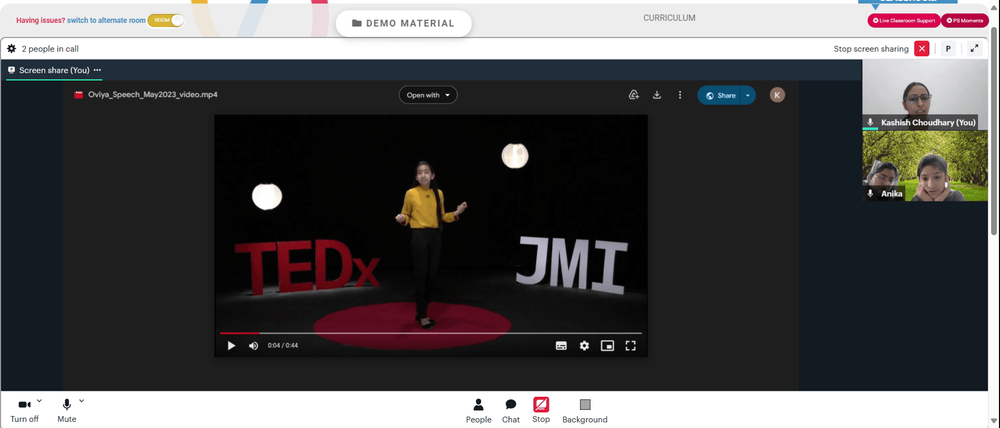Image resolution: width=1000 pixels, height=428 pixels.
Task: Click the video file type icon
Action: pyautogui.click(x=79, y=95)
